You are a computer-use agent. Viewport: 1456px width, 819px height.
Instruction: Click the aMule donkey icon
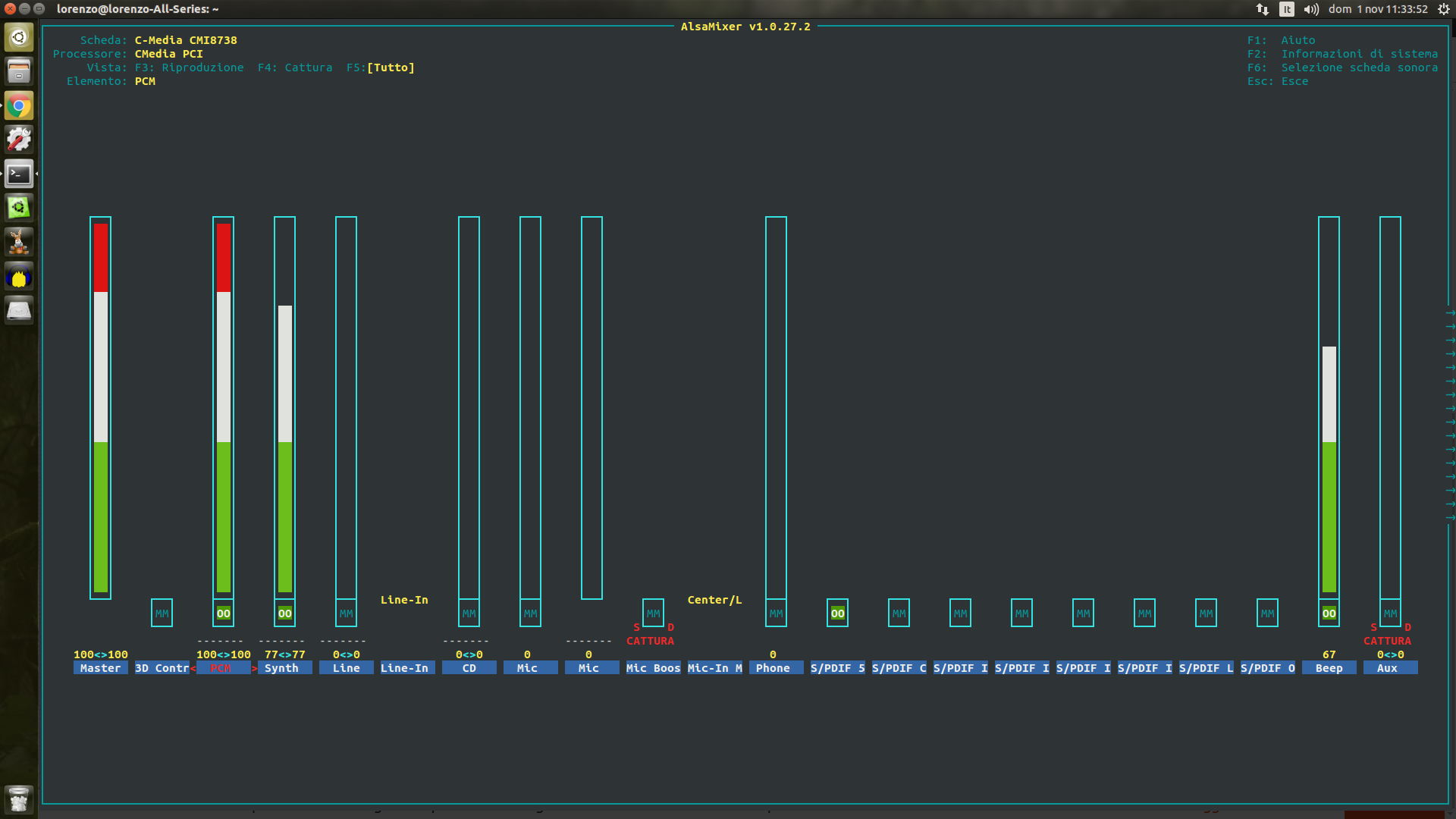pyautogui.click(x=19, y=243)
